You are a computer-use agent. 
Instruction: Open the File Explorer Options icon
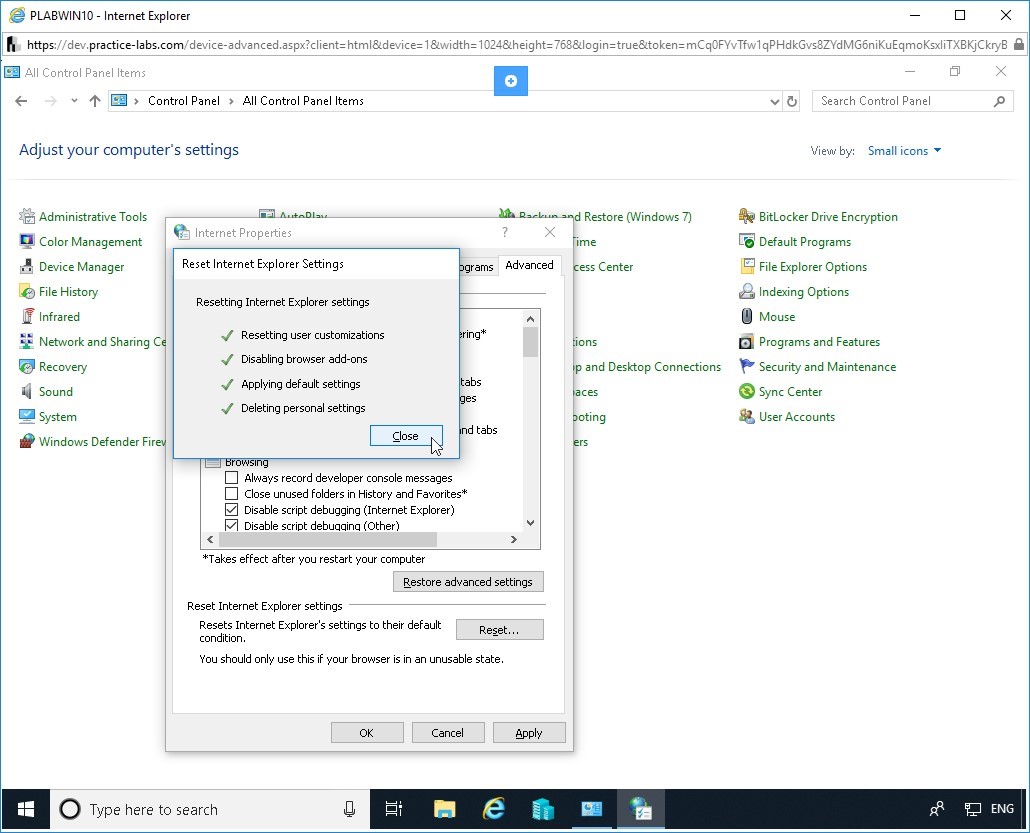tap(747, 266)
